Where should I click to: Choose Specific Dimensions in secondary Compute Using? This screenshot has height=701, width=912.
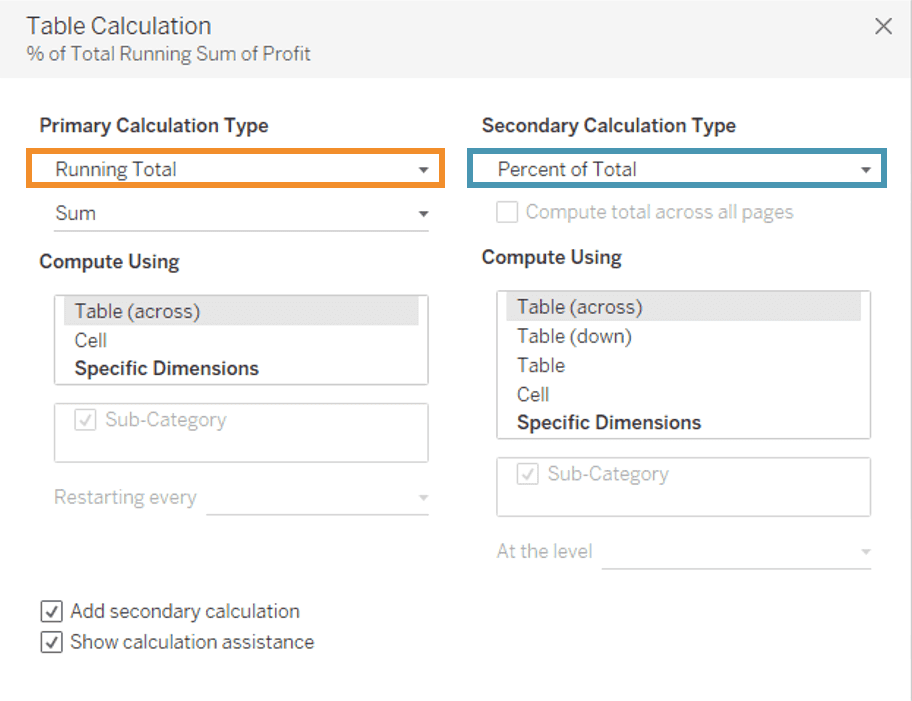click(x=608, y=422)
